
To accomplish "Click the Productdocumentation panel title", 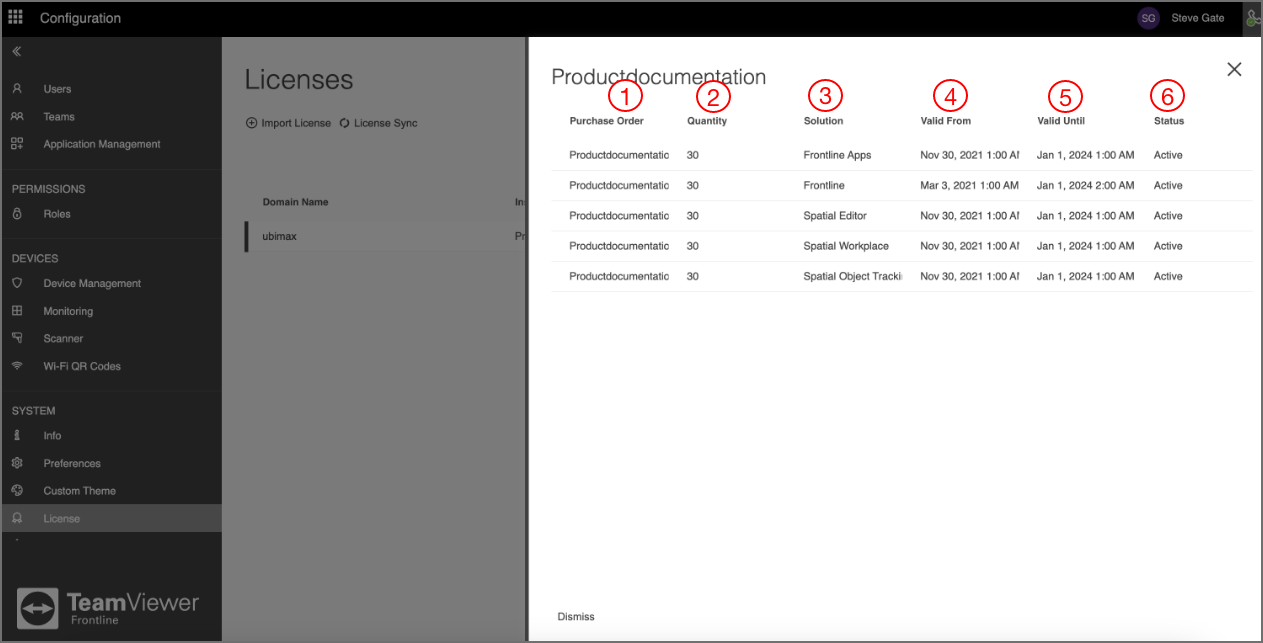I will pyautogui.click(x=659, y=77).
